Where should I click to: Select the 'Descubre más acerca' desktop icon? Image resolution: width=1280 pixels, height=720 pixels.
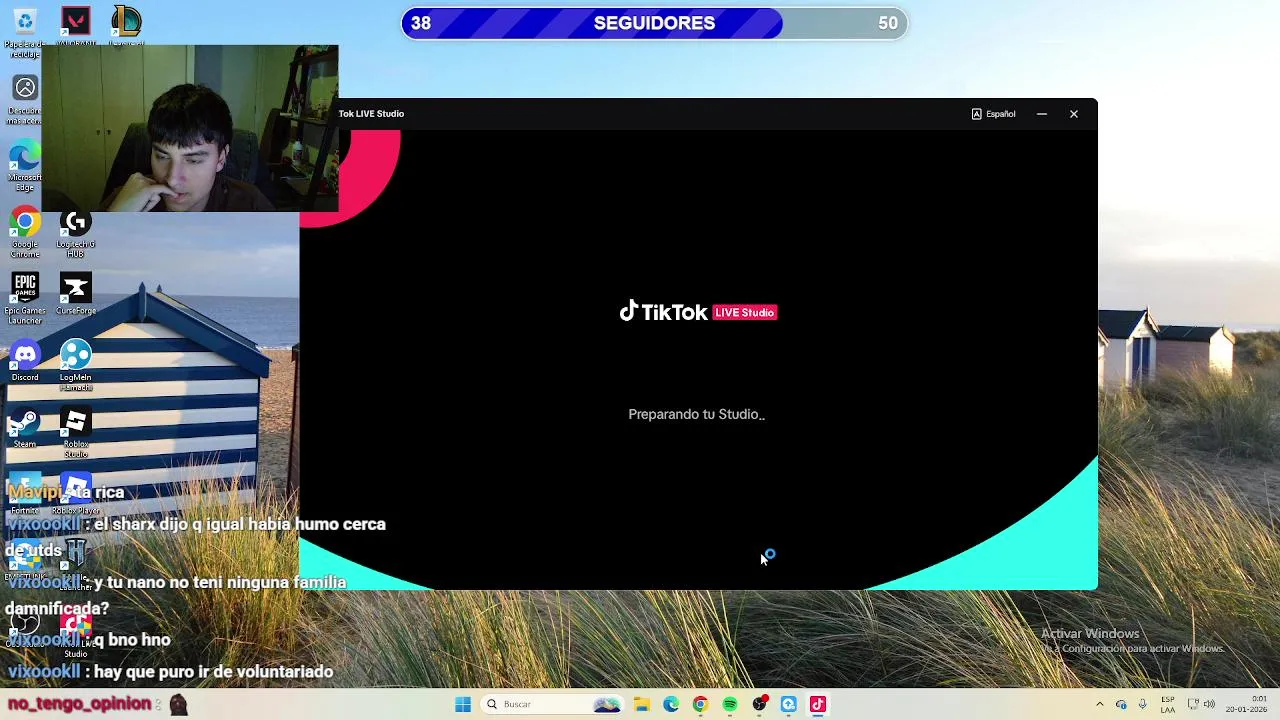(25, 99)
